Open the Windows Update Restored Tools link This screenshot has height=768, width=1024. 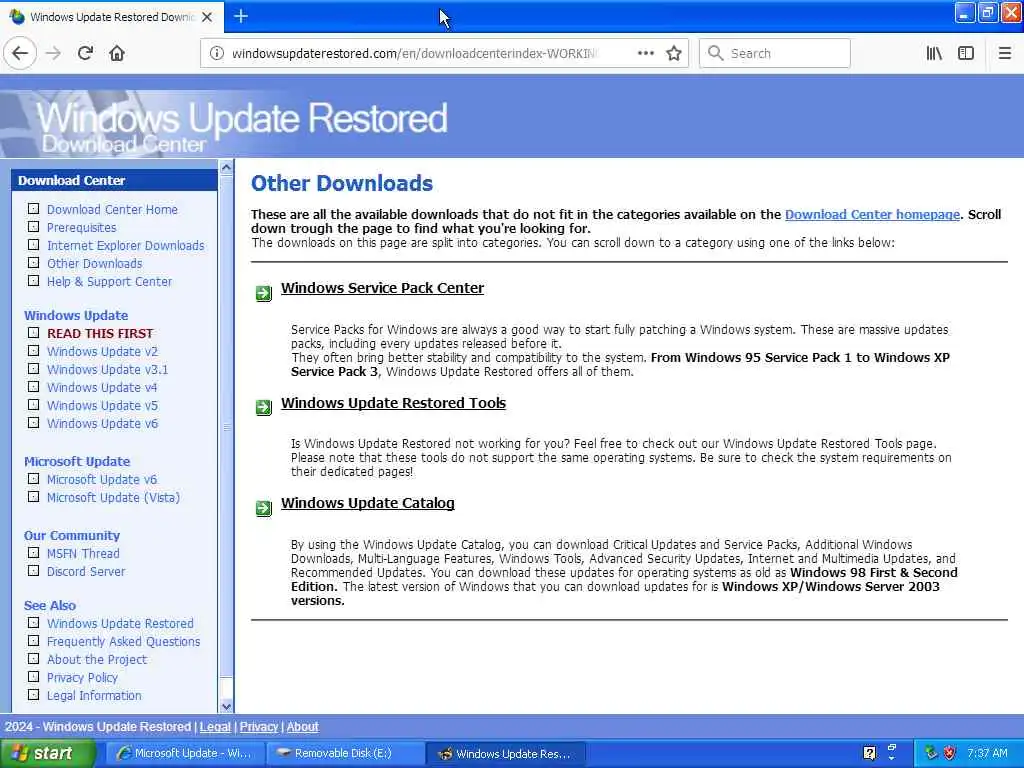point(393,403)
